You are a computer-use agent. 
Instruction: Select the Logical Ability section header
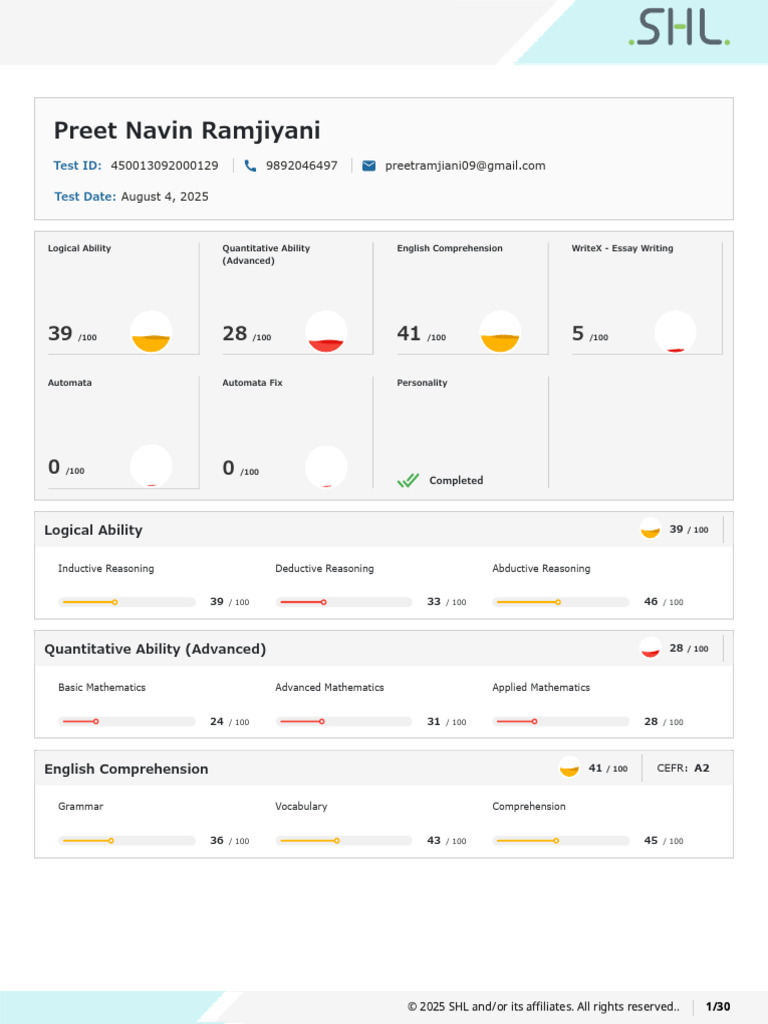pos(94,530)
